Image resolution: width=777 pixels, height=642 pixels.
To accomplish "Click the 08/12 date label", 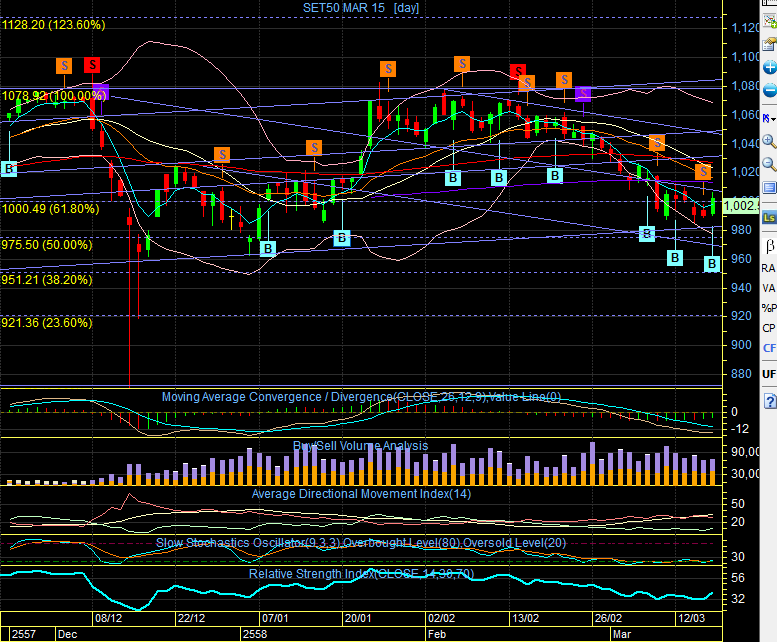I will 109,618.
